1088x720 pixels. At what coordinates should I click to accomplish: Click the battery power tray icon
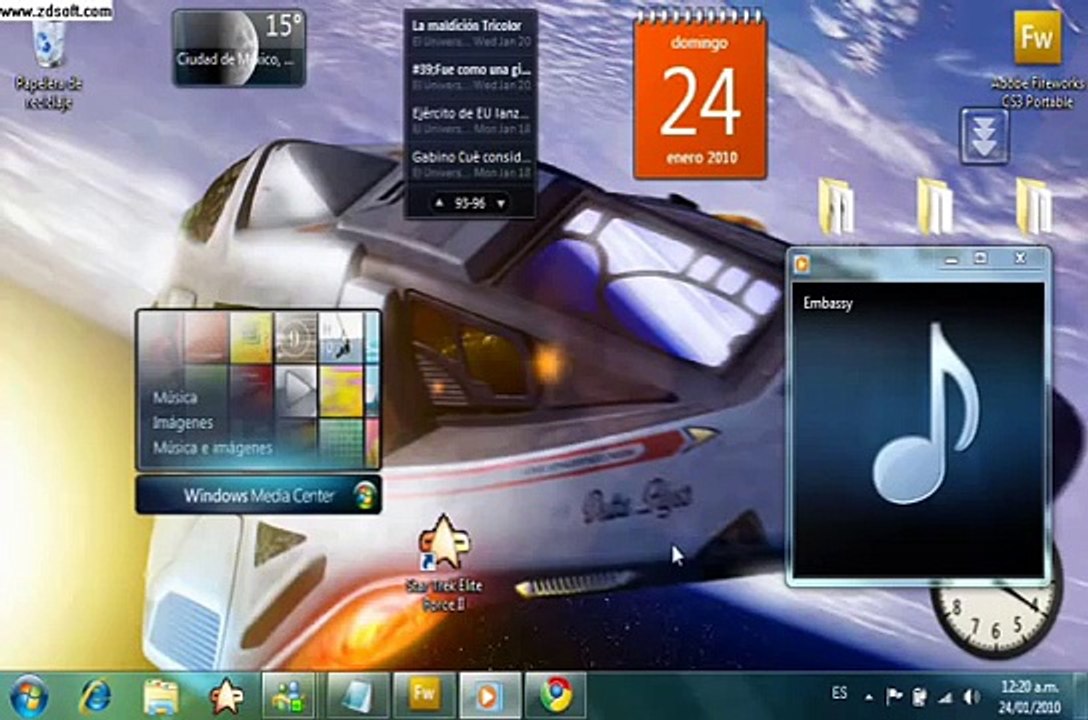[919, 696]
